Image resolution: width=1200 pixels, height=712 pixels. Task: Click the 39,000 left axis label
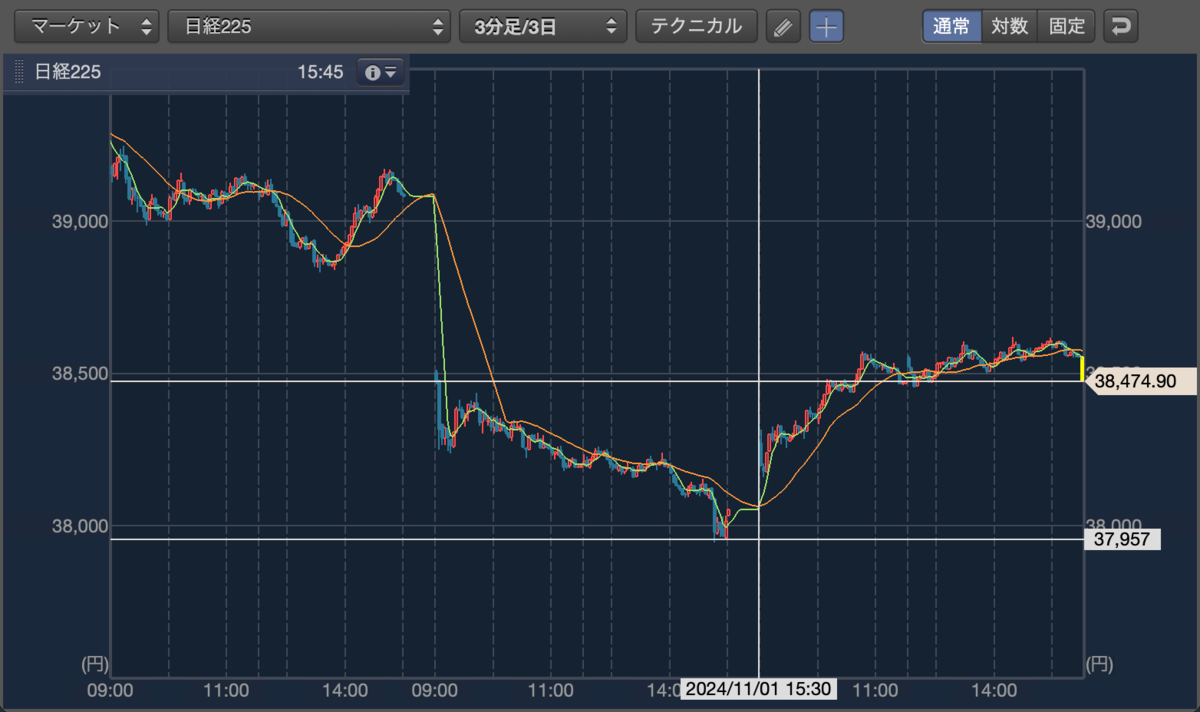coord(79,222)
